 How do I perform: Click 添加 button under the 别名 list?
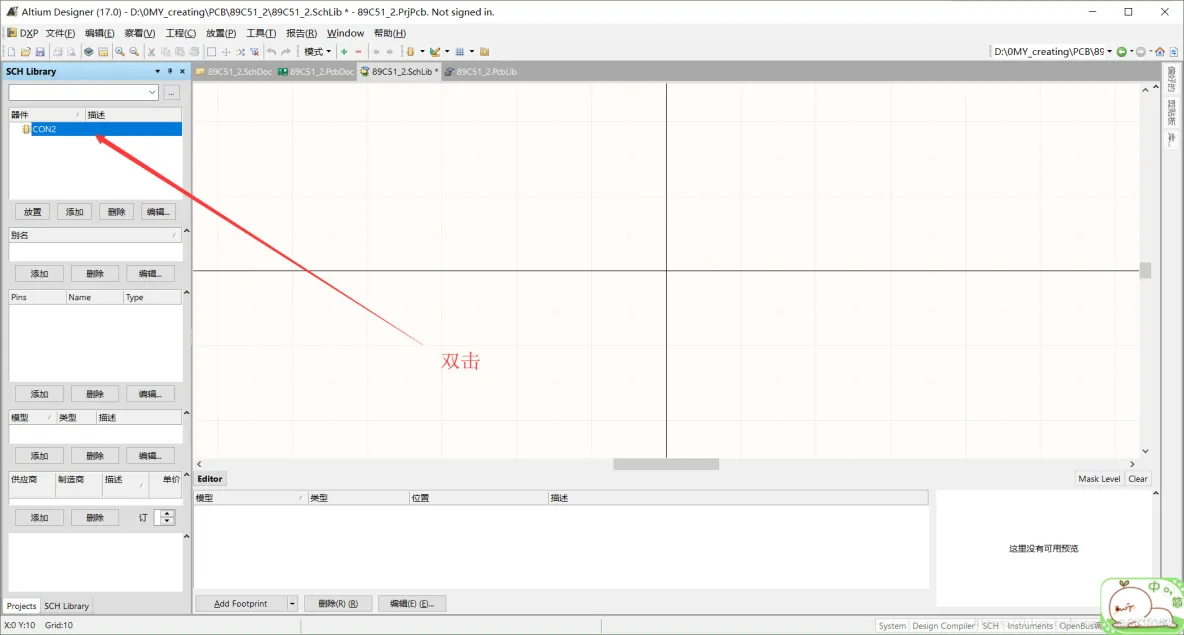39,273
